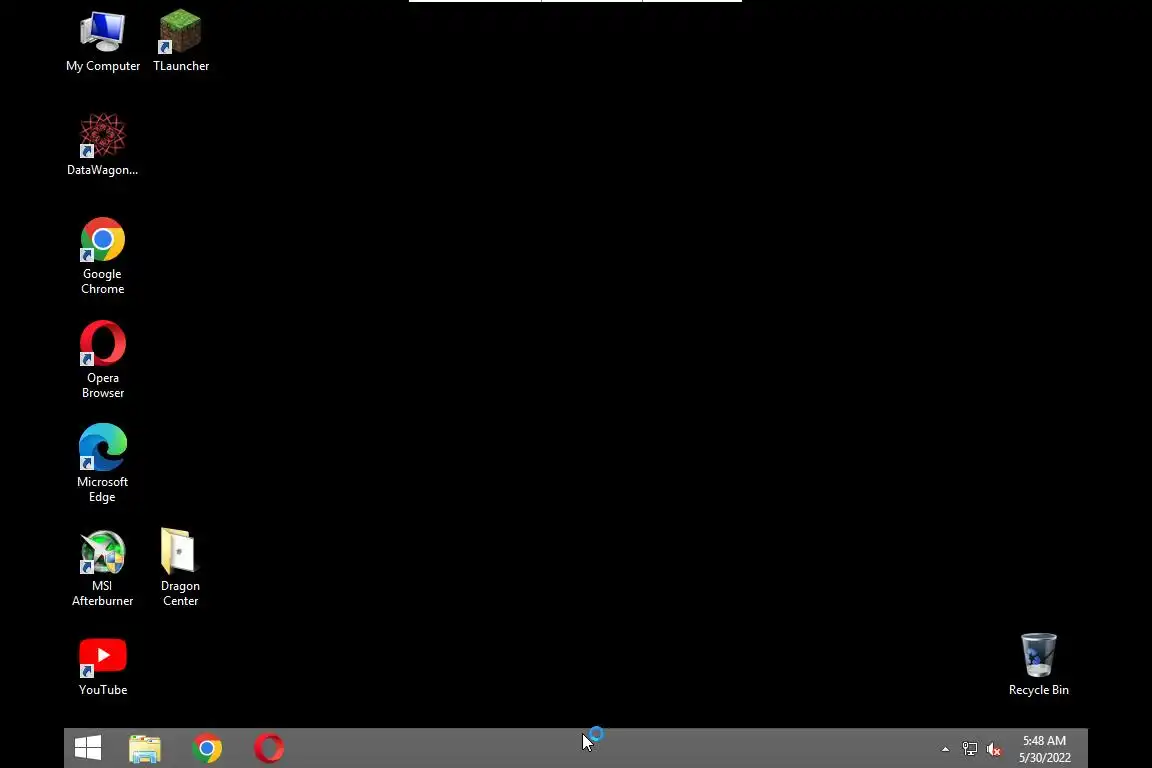Click the 'YouTube' label text

[x=103, y=690]
